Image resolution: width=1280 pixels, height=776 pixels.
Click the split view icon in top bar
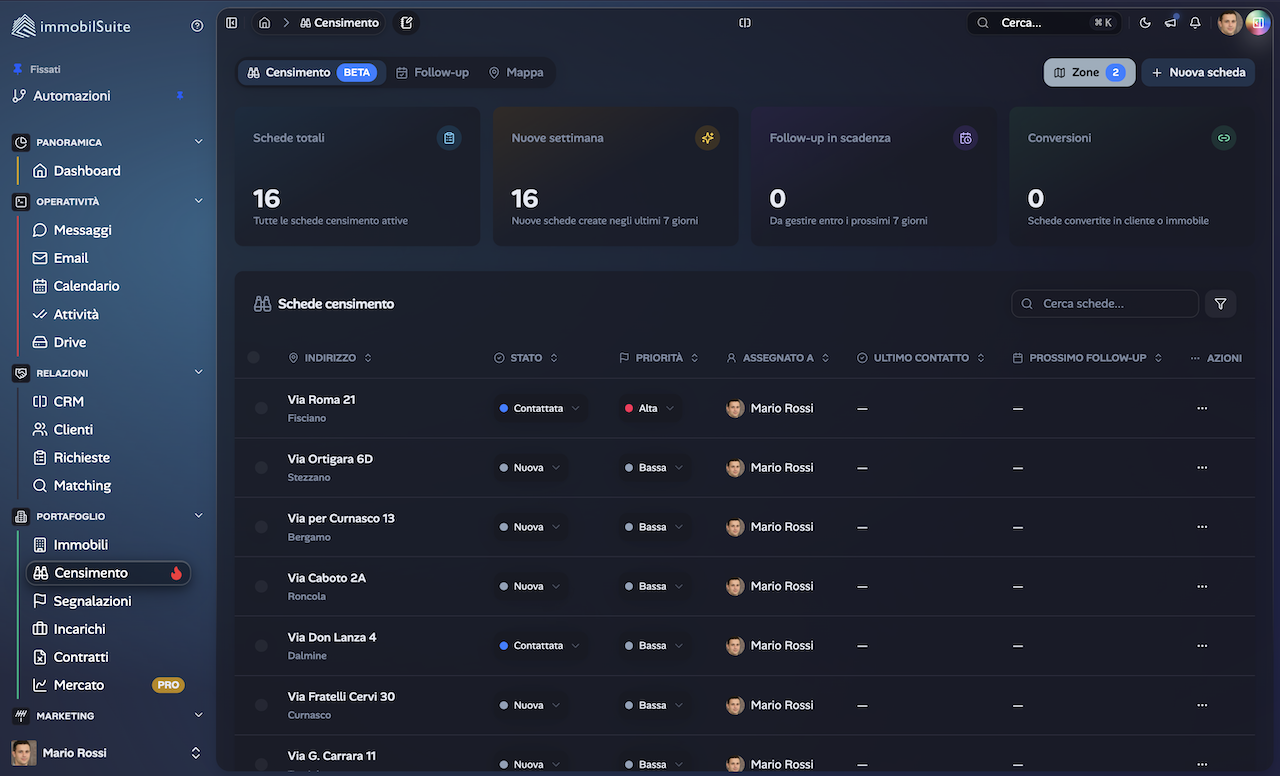[745, 23]
